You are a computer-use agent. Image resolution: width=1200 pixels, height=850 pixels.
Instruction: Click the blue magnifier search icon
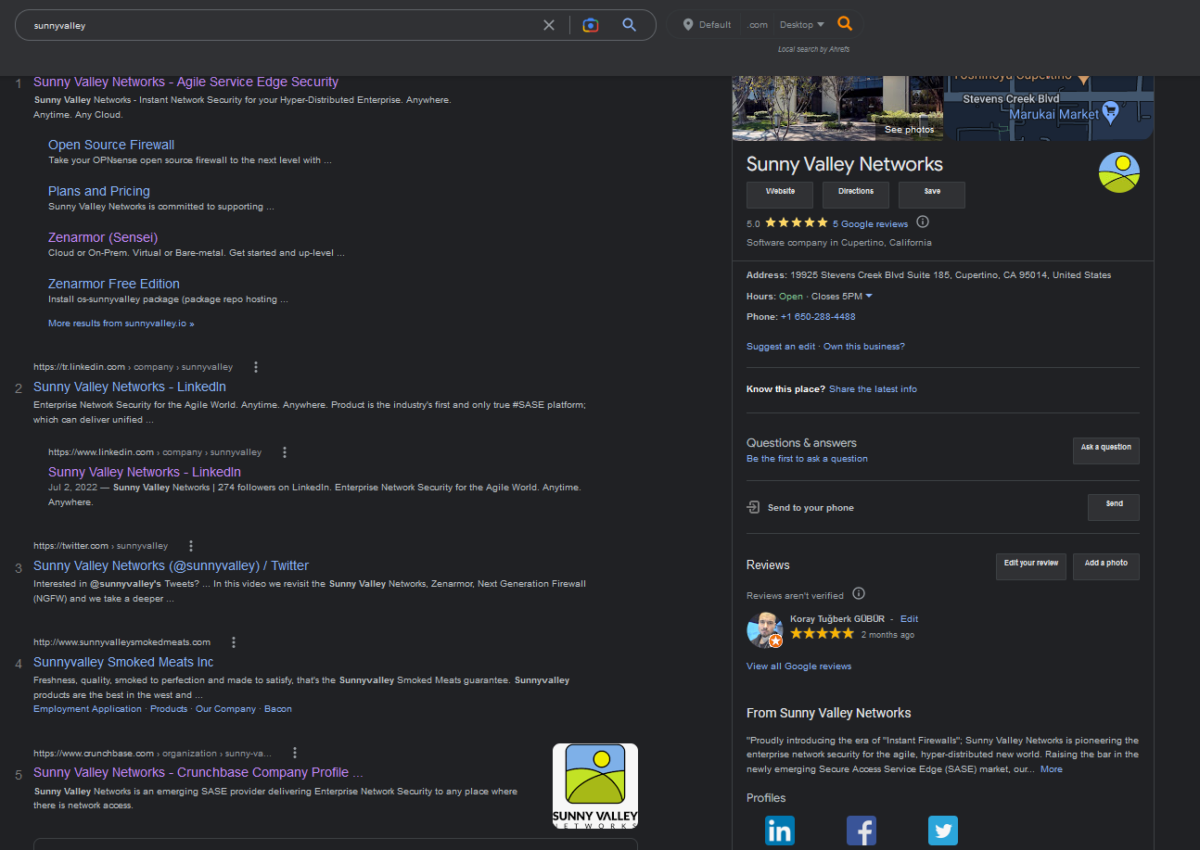(629, 25)
